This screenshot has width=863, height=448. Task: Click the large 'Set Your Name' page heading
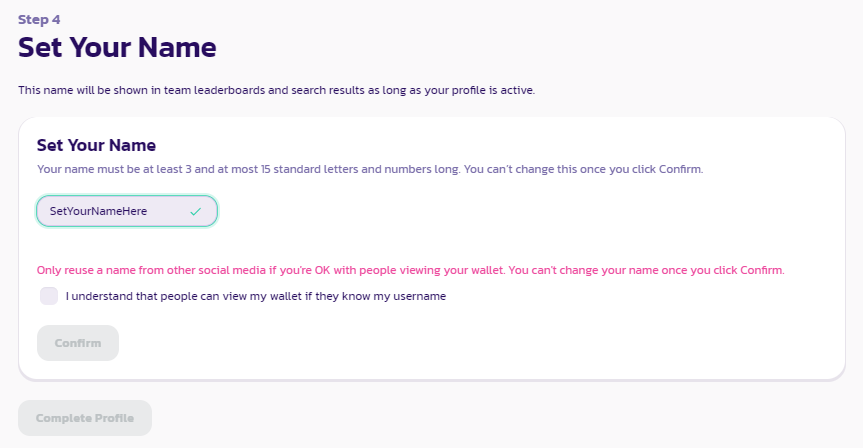[117, 47]
